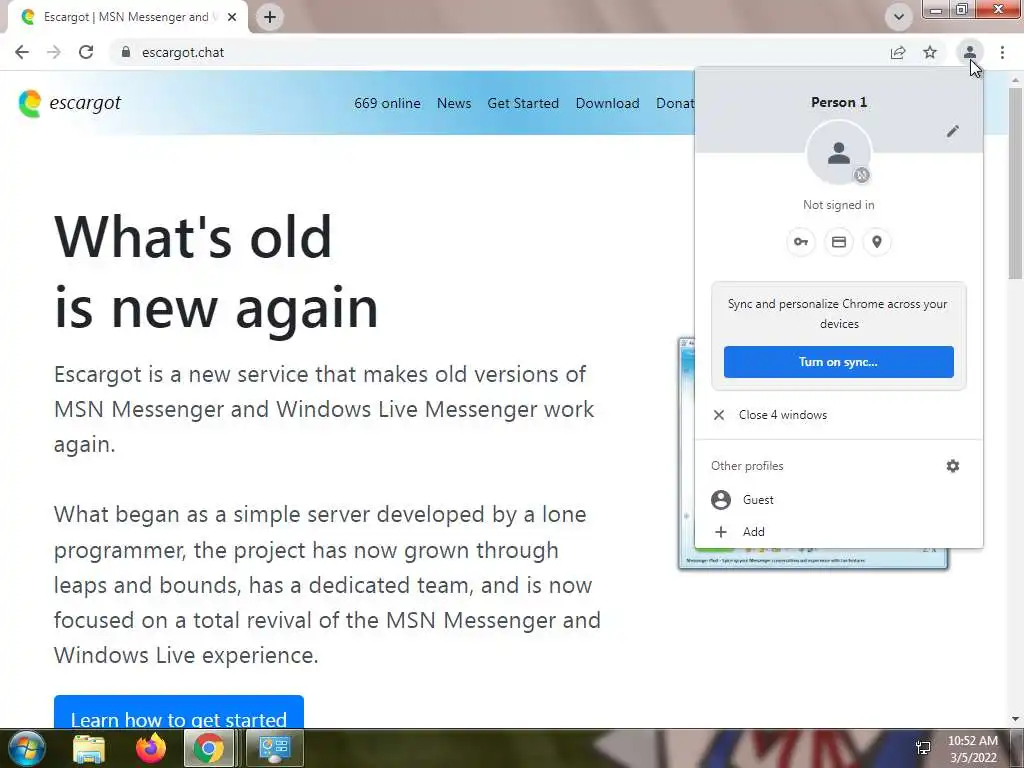Screen dimensions: 1024x768
Task: Open addresses location pin icon
Action: pos(877,242)
